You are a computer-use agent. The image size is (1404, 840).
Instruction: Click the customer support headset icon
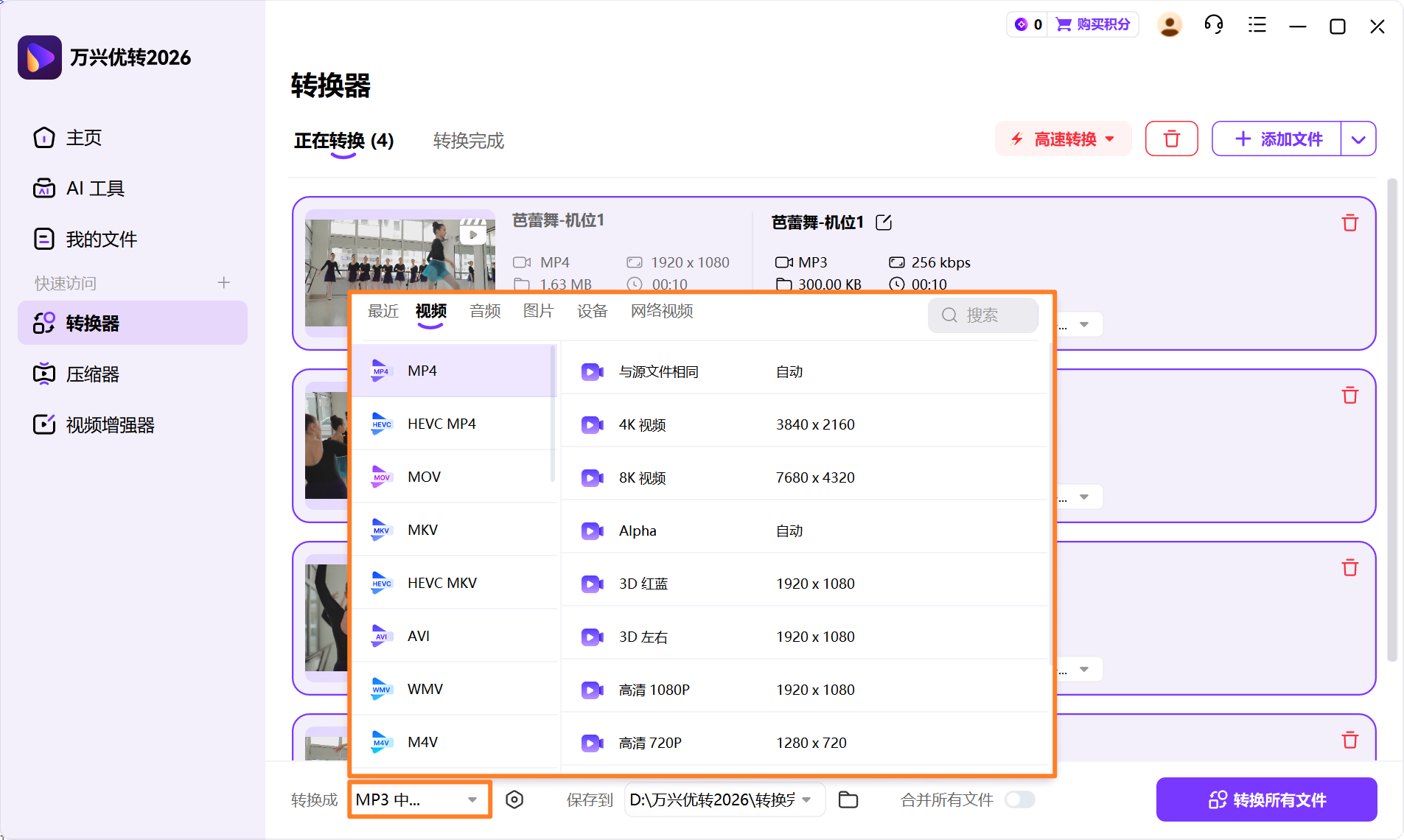point(1213,26)
